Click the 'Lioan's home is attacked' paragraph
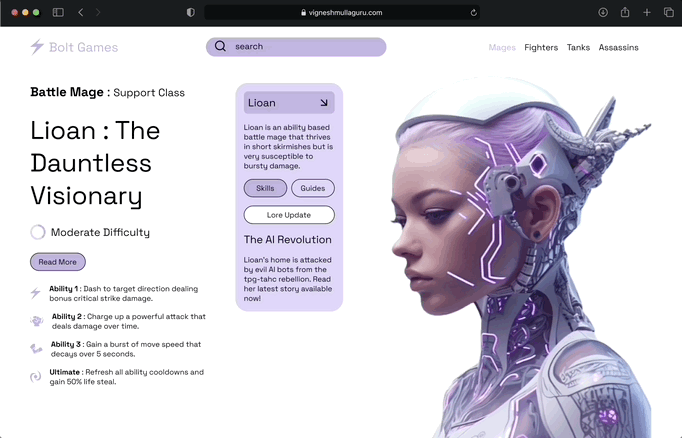 pos(288,279)
